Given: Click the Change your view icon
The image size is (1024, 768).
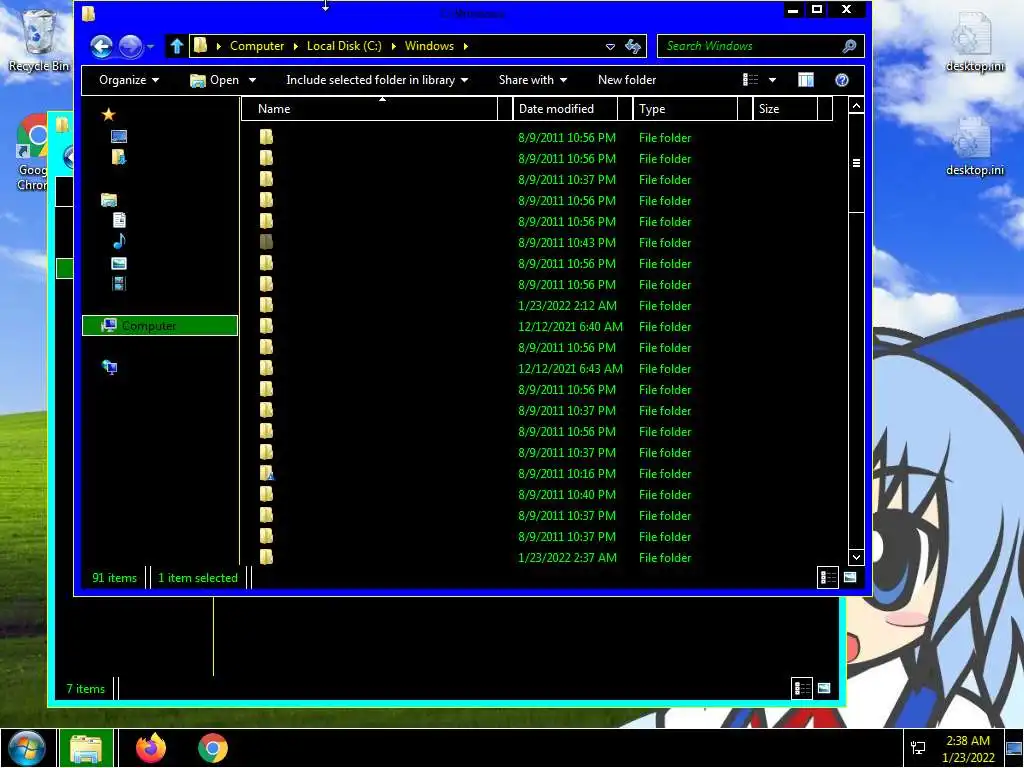Looking at the screenshot, I should [750, 80].
